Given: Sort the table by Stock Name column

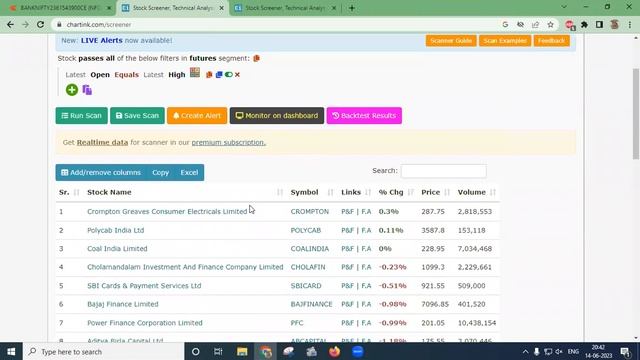Looking at the screenshot, I should coord(185,192).
